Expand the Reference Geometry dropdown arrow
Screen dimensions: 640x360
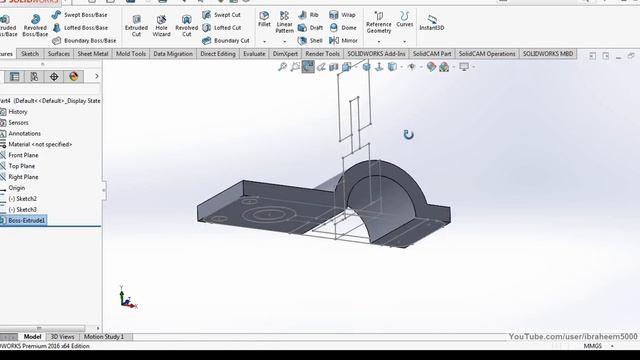click(x=379, y=42)
